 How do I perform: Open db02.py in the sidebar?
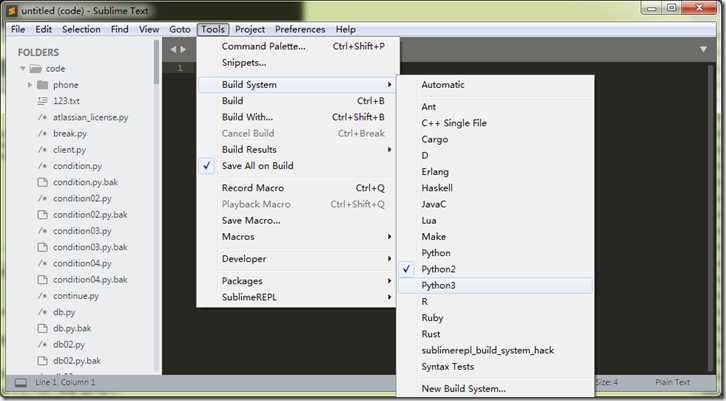click(69, 345)
